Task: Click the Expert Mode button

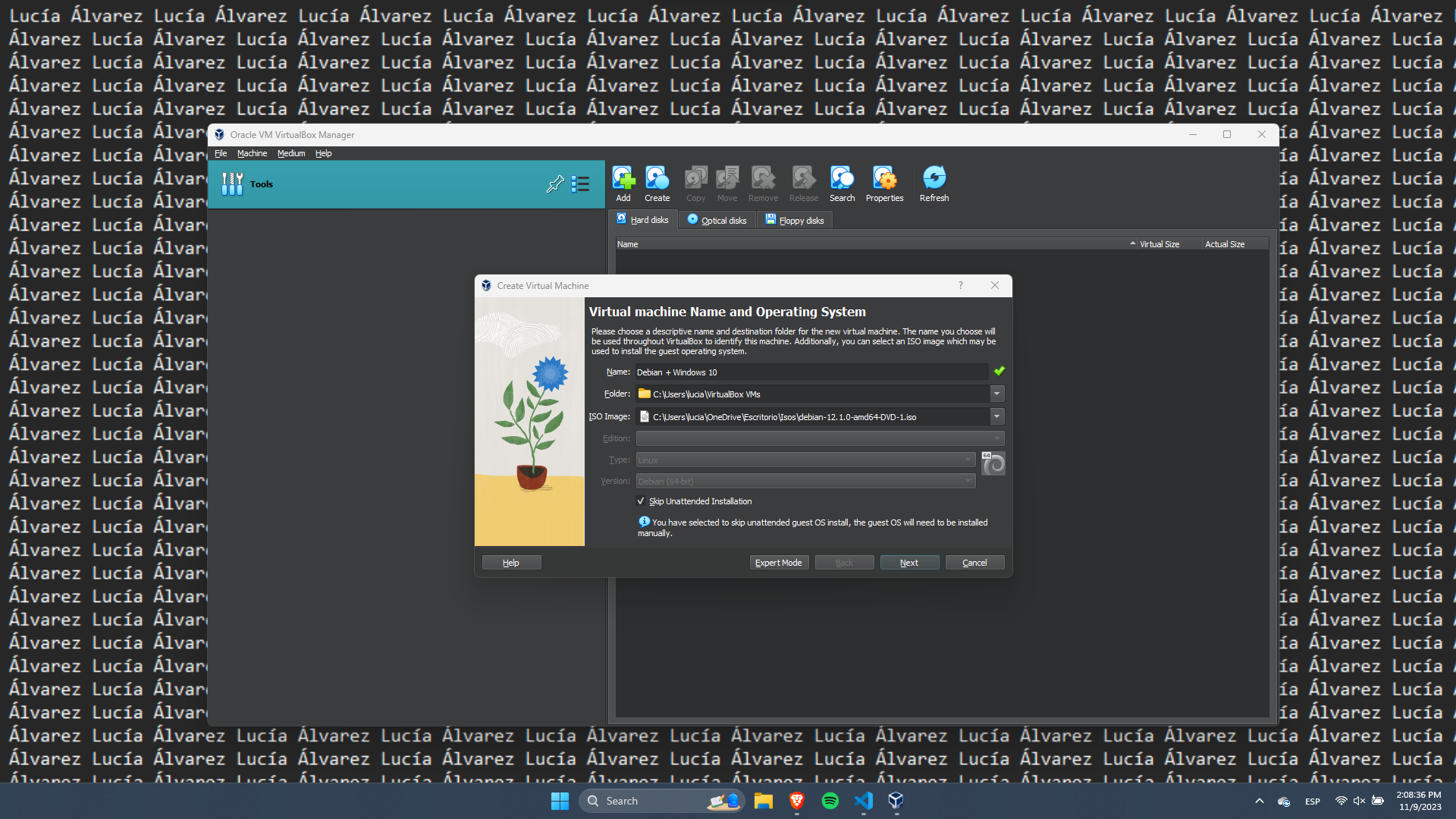Action: [779, 563]
